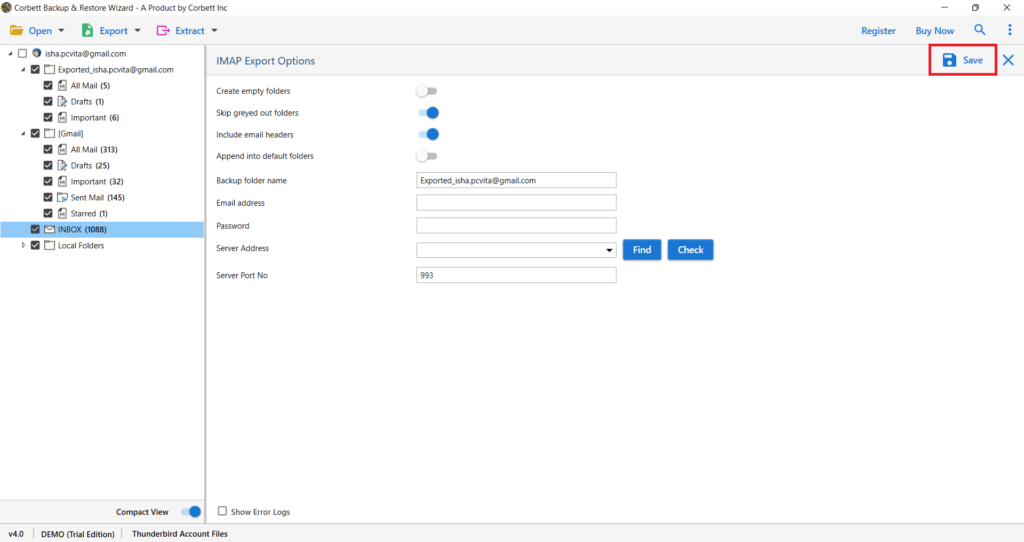Uncheck the Starred folder checkbox
1024x542 pixels.
click(48, 214)
